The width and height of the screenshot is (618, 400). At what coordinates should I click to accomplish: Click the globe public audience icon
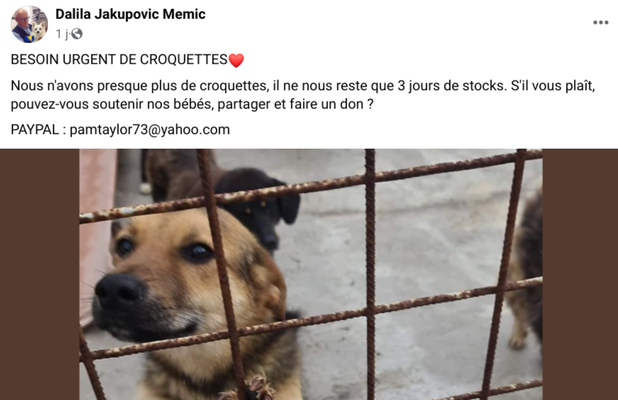pyautogui.click(x=76, y=34)
